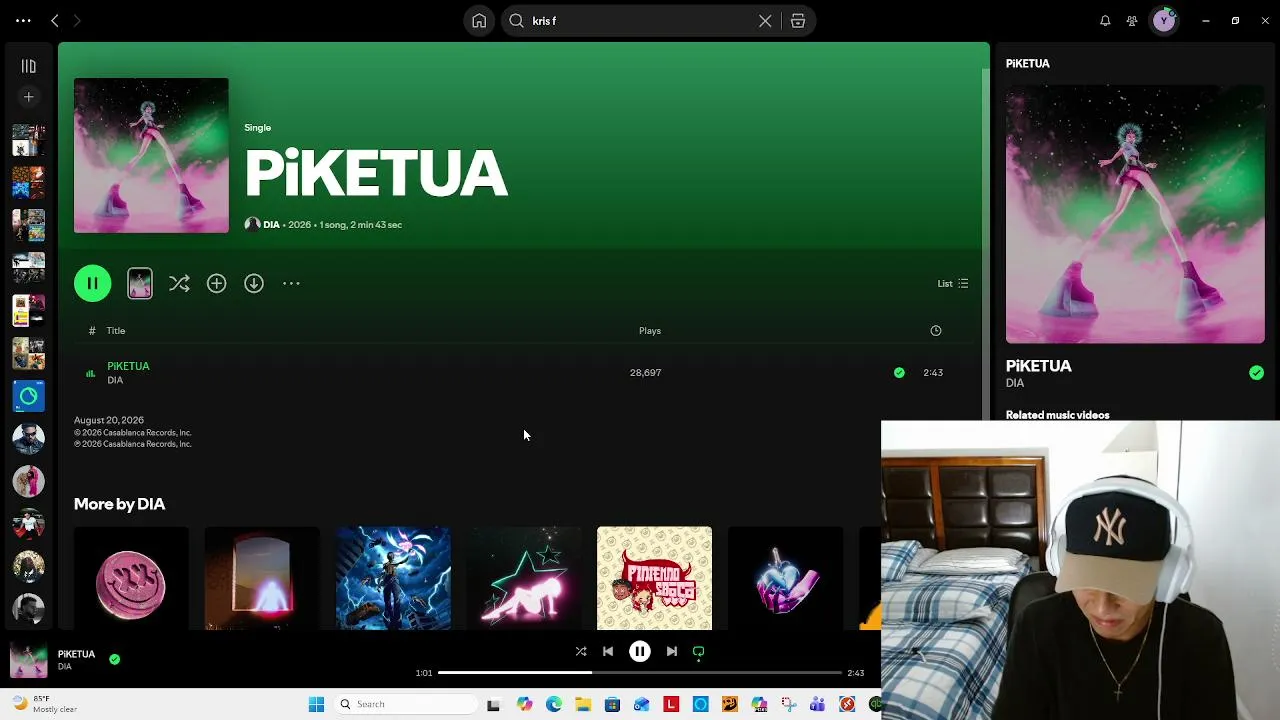The height and width of the screenshot is (720, 1280).
Task: Open the More by DIA section heading
Action: coord(119,504)
